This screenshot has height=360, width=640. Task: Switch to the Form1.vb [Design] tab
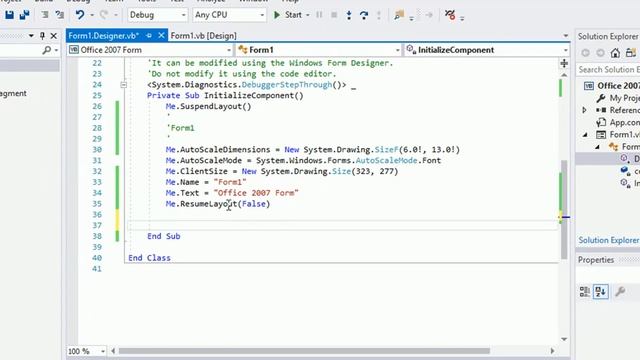click(203, 36)
